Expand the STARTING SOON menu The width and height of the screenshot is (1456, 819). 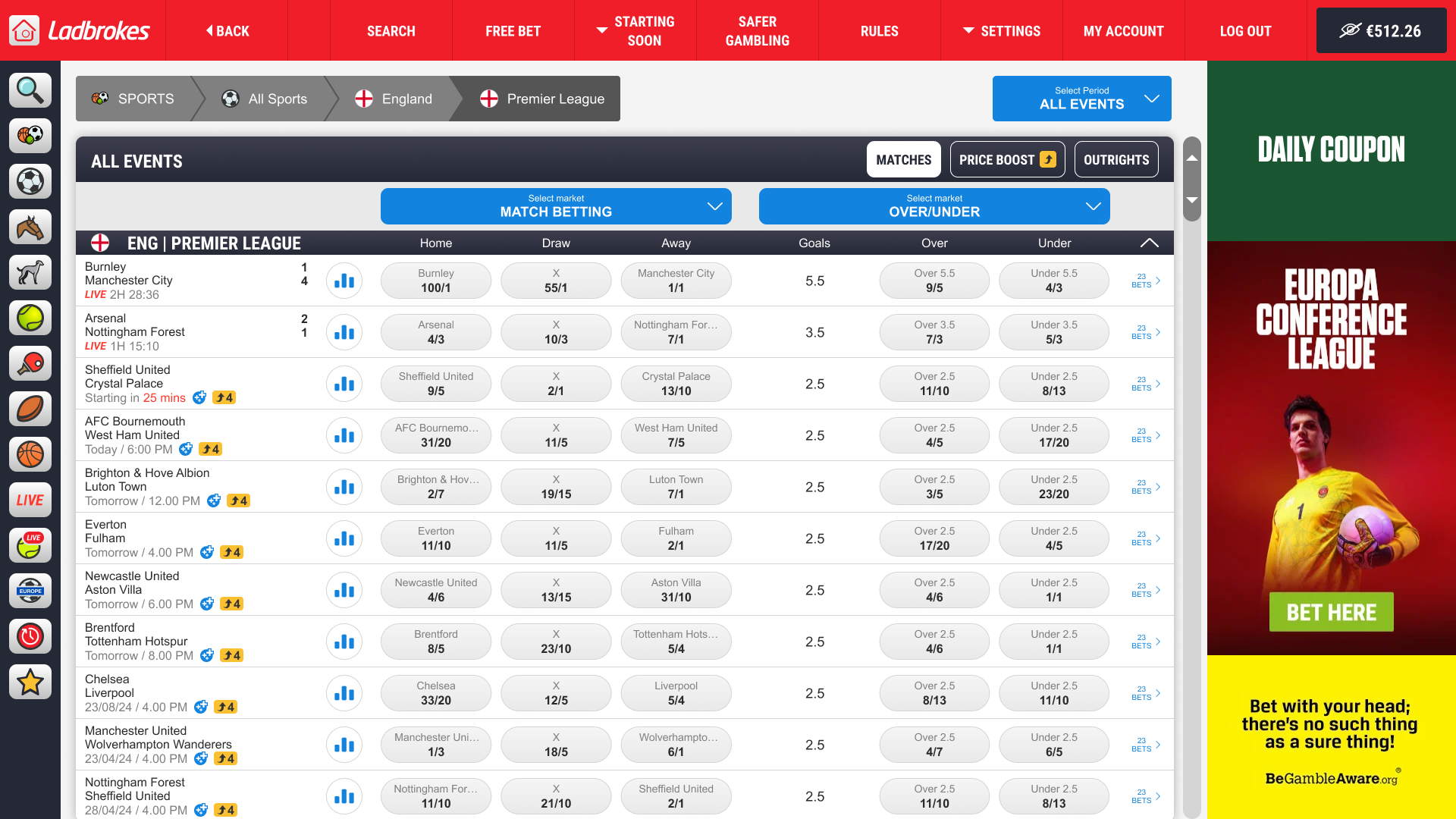coord(635,30)
